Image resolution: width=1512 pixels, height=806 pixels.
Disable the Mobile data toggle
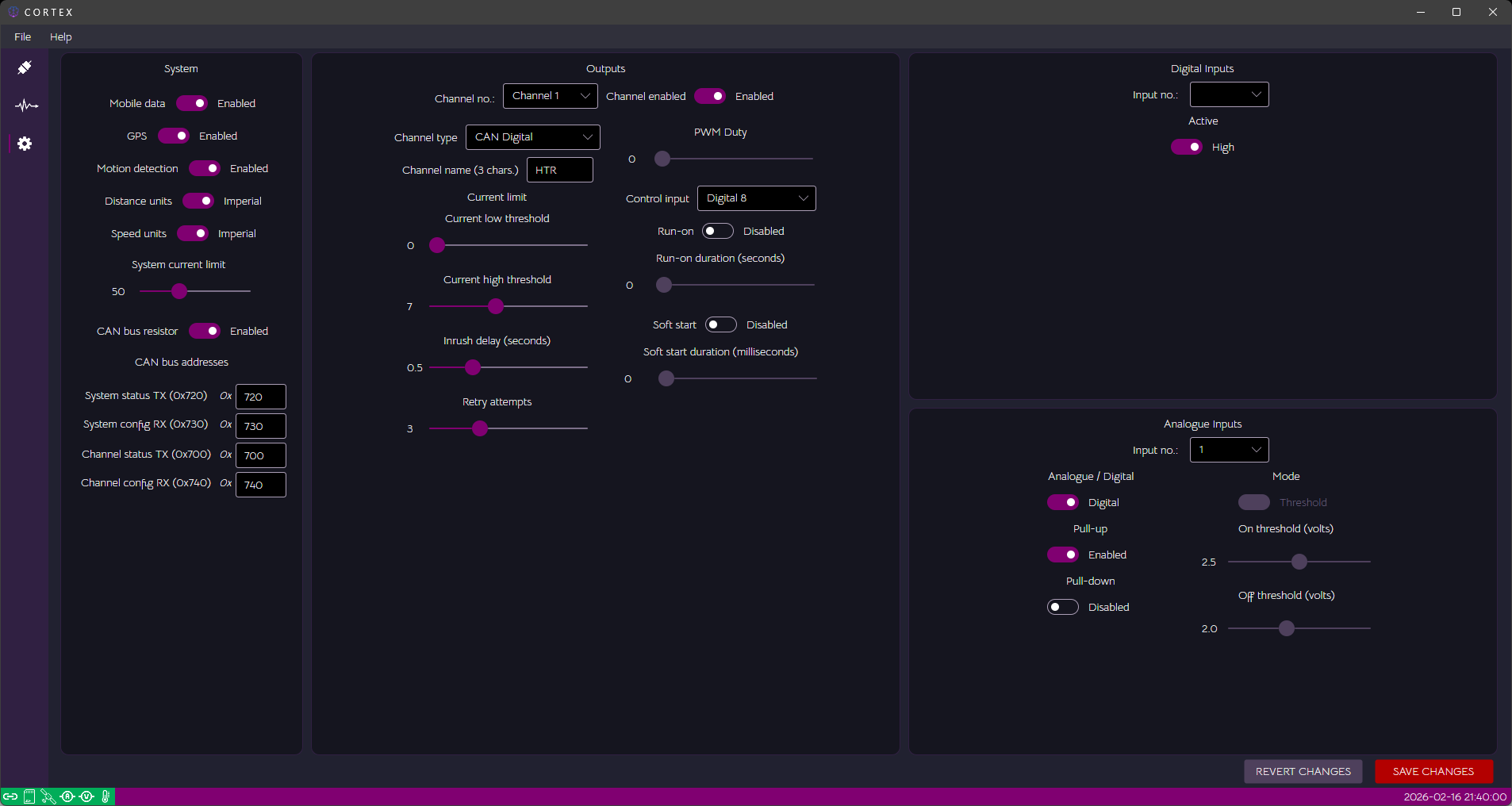coord(192,103)
